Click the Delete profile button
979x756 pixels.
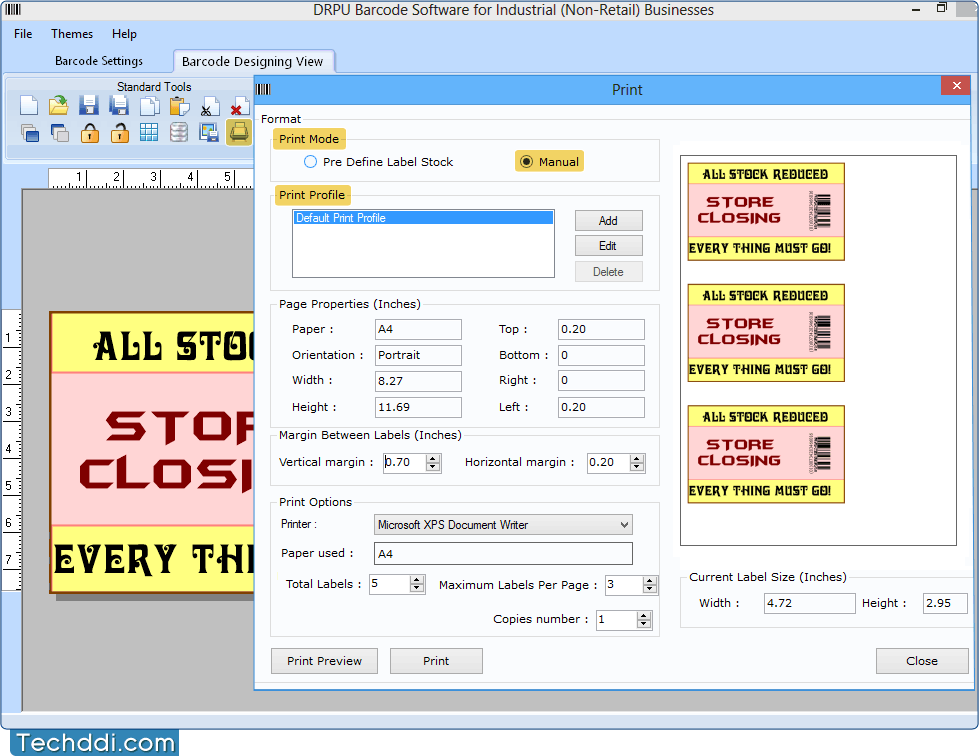pos(608,272)
